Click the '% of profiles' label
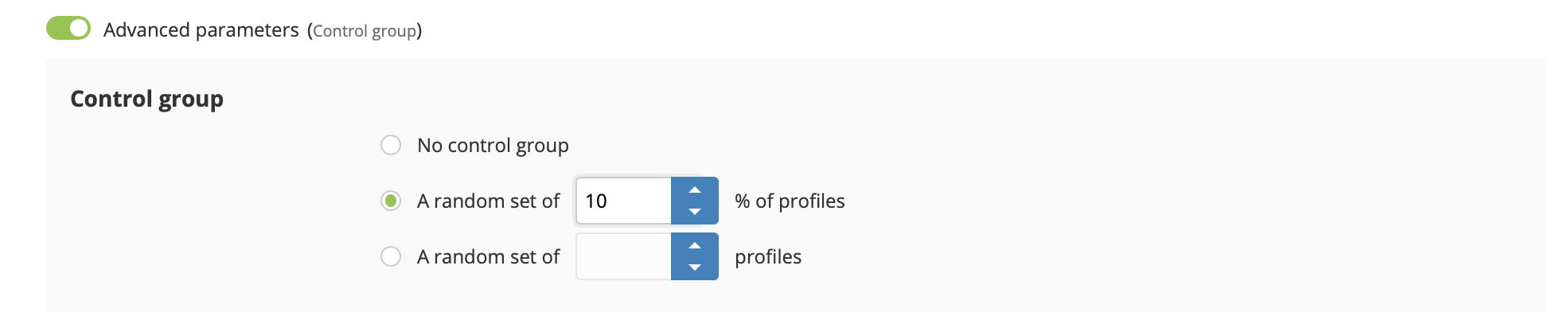The height and width of the screenshot is (336, 1568). point(790,201)
